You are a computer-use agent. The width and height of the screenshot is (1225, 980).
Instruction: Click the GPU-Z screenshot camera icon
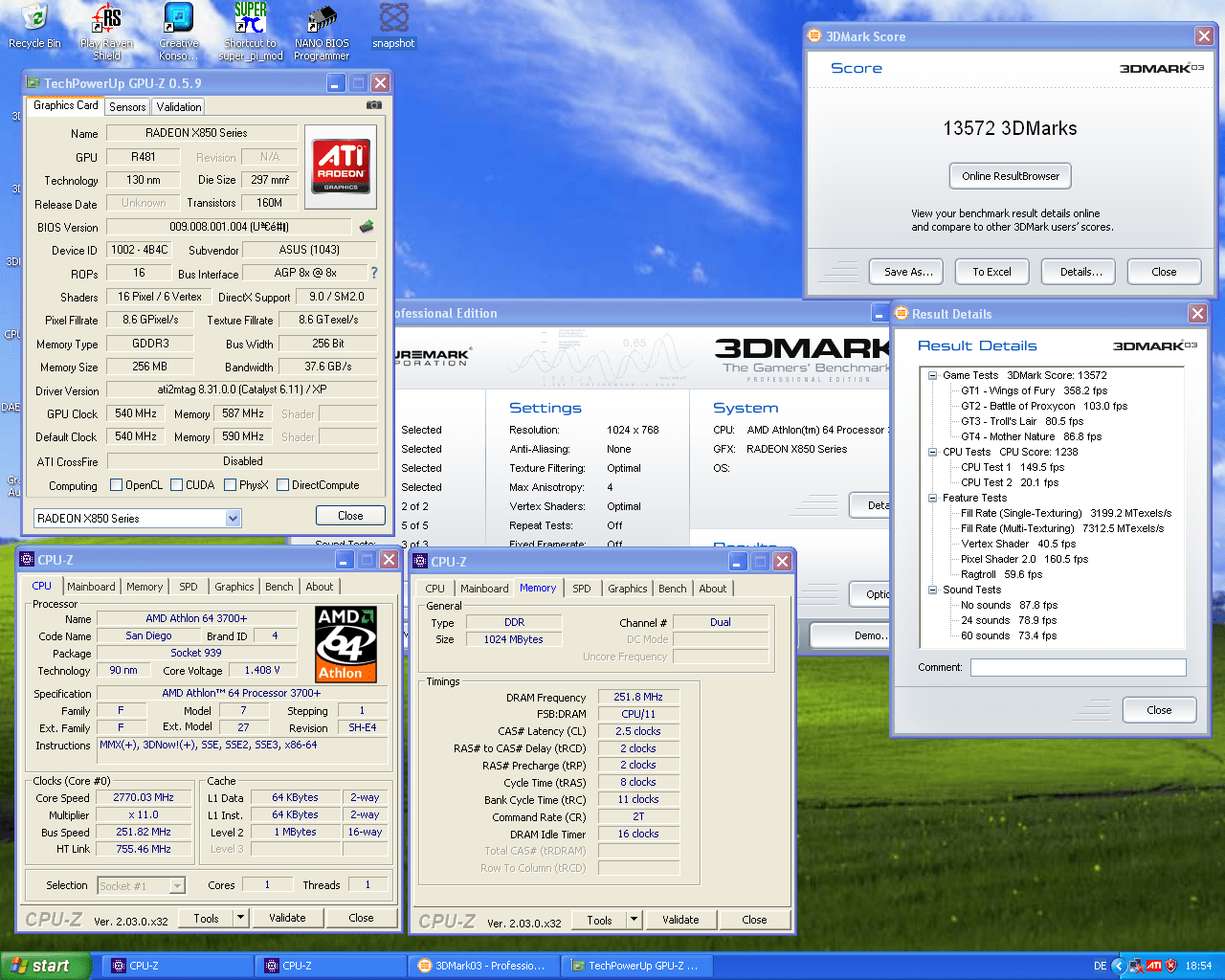[x=374, y=105]
